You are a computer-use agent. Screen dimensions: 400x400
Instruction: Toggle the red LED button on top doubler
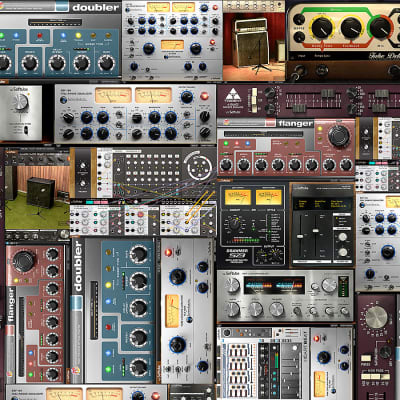coord(40,36)
